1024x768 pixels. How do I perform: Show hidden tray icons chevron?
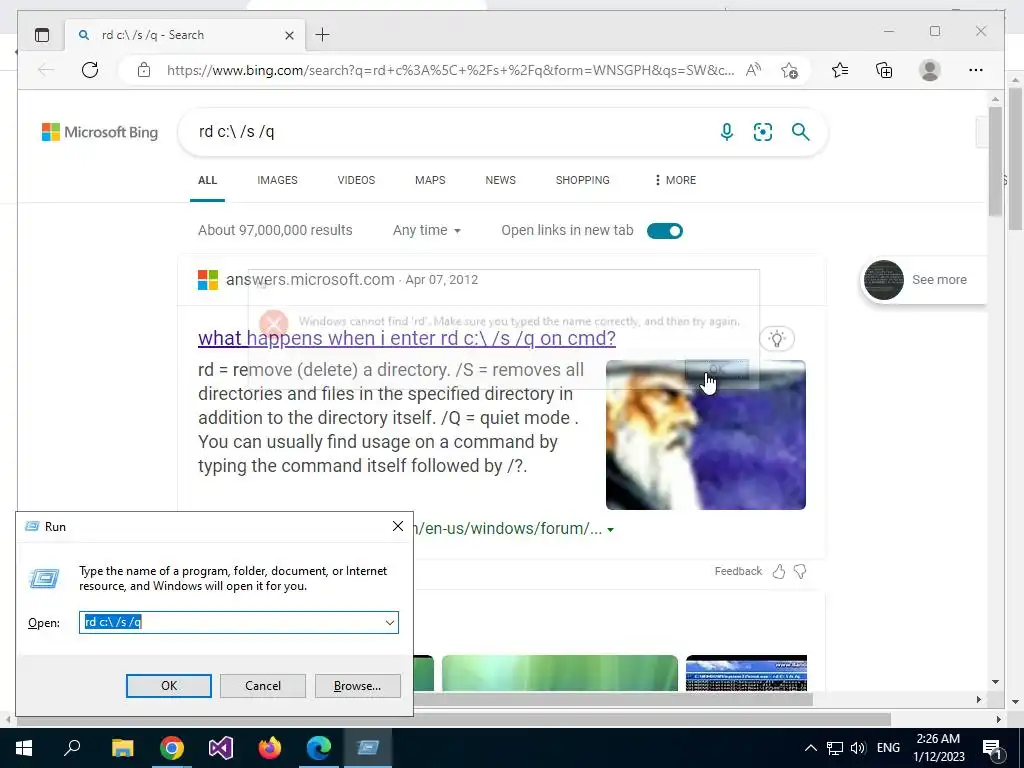[810, 748]
